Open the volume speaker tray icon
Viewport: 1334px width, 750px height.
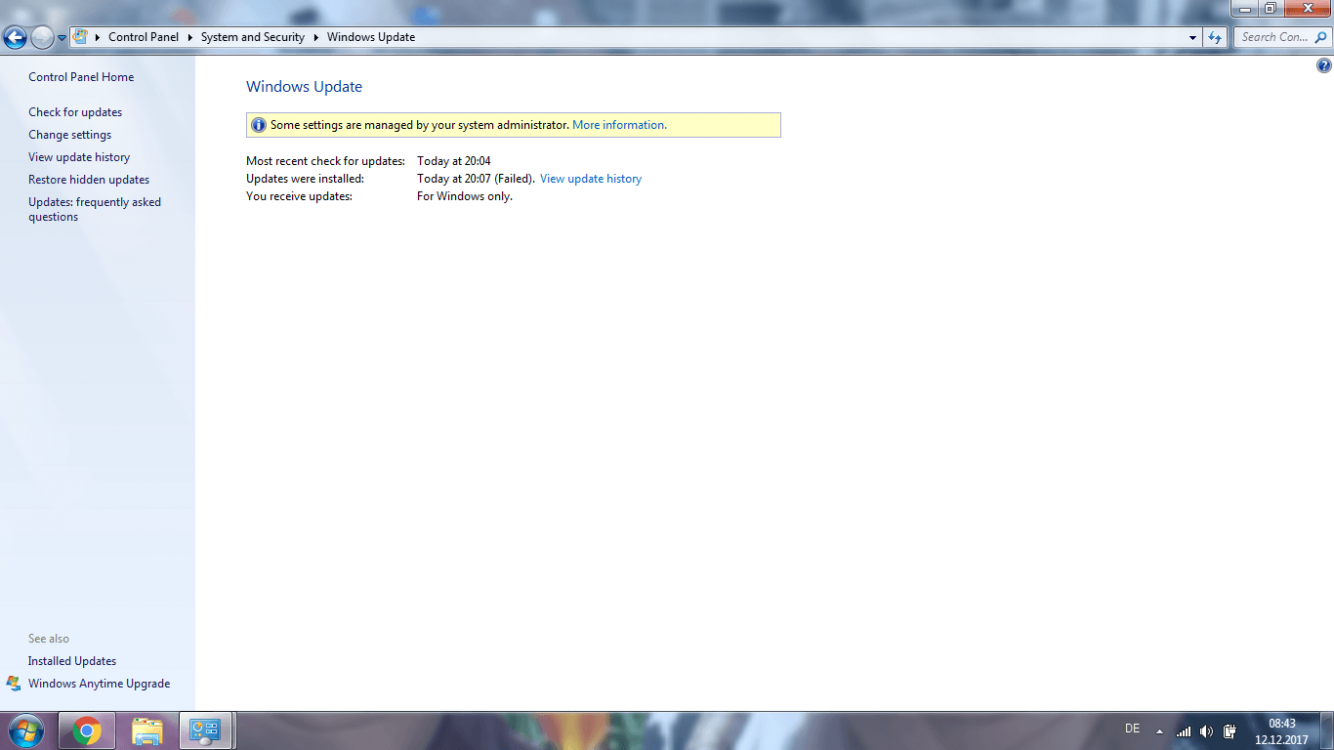pos(1206,731)
